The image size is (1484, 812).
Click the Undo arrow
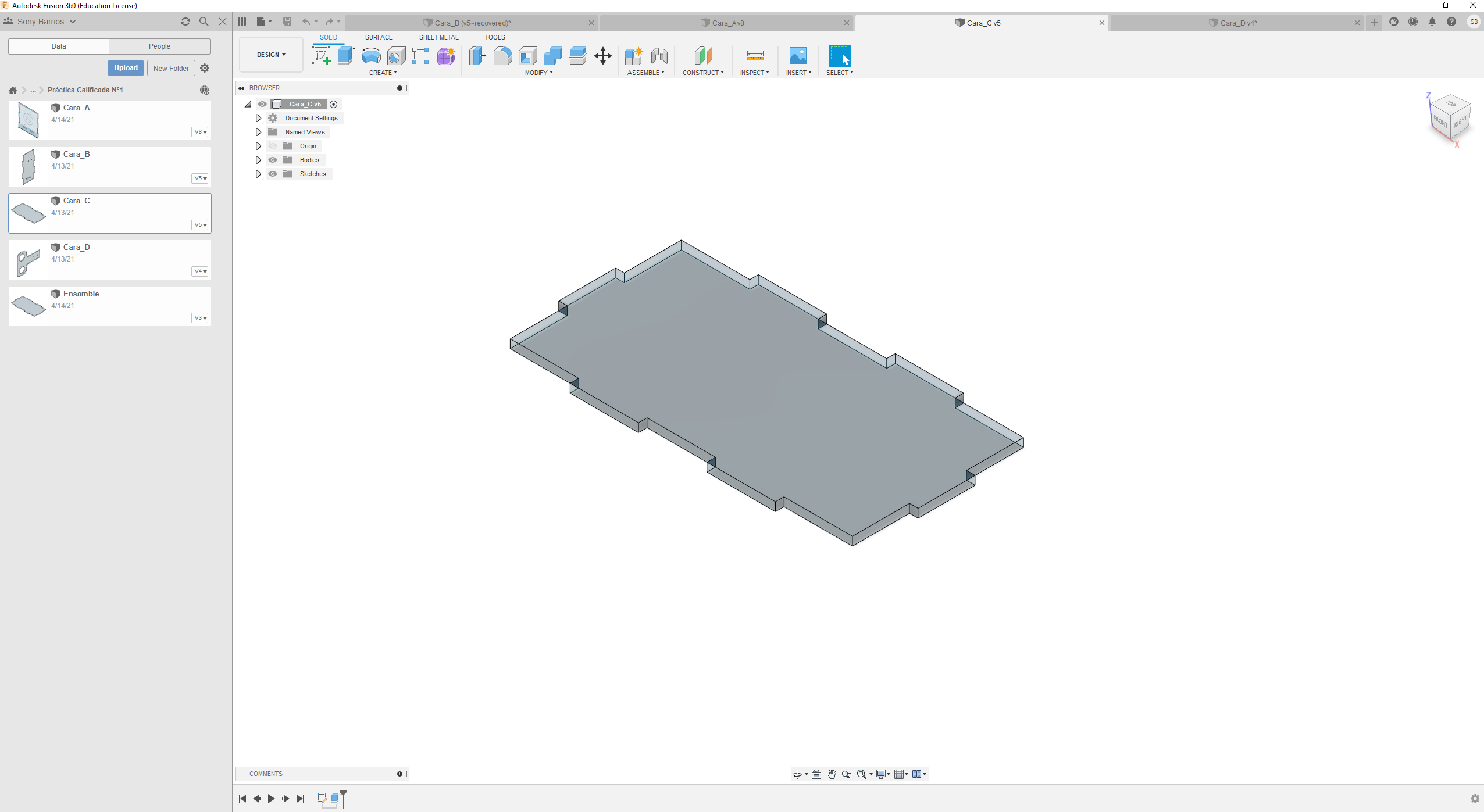pos(306,22)
